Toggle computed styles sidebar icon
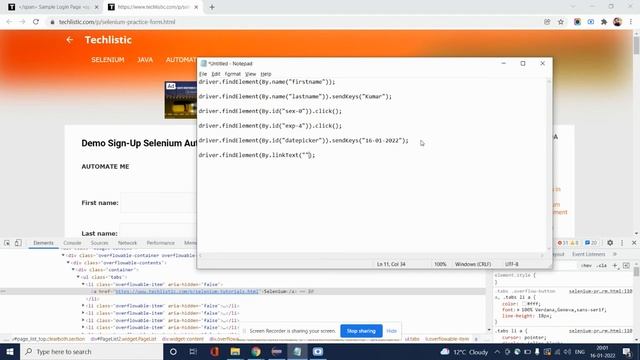 point(626,266)
